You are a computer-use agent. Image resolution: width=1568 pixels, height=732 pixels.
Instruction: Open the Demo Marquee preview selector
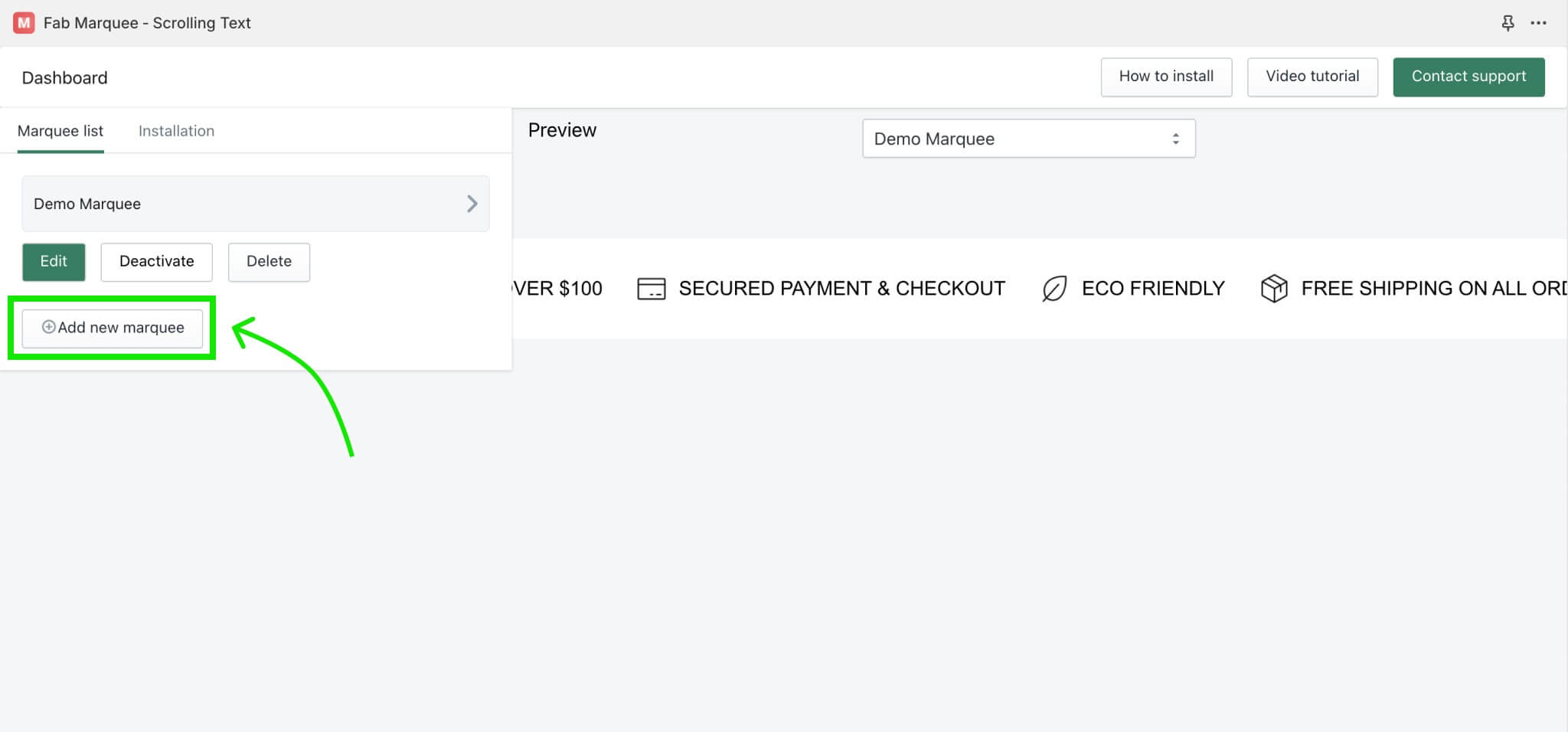tap(1027, 138)
